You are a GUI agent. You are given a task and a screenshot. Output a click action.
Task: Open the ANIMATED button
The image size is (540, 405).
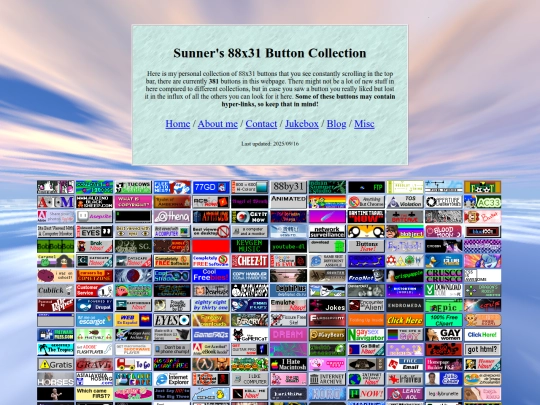click(x=289, y=202)
